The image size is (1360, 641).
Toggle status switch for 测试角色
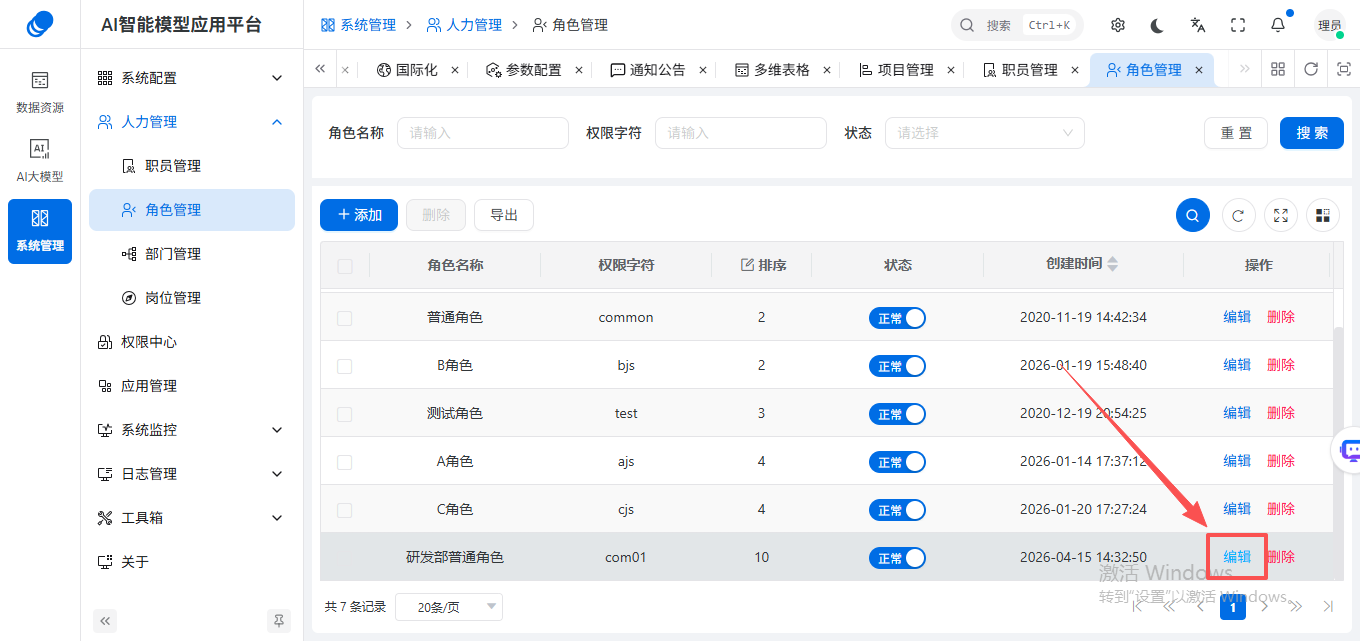pos(897,414)
